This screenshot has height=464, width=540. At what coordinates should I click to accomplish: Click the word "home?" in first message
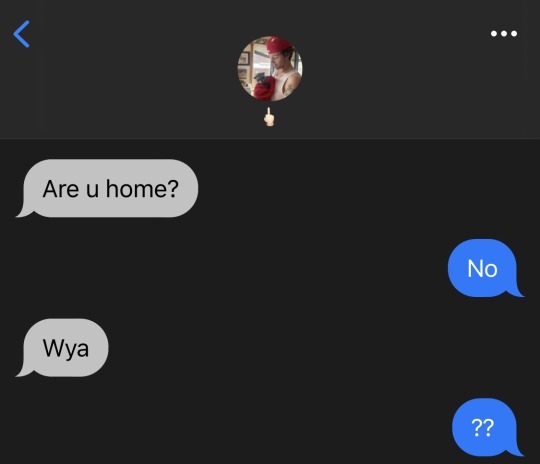[142, 189]
